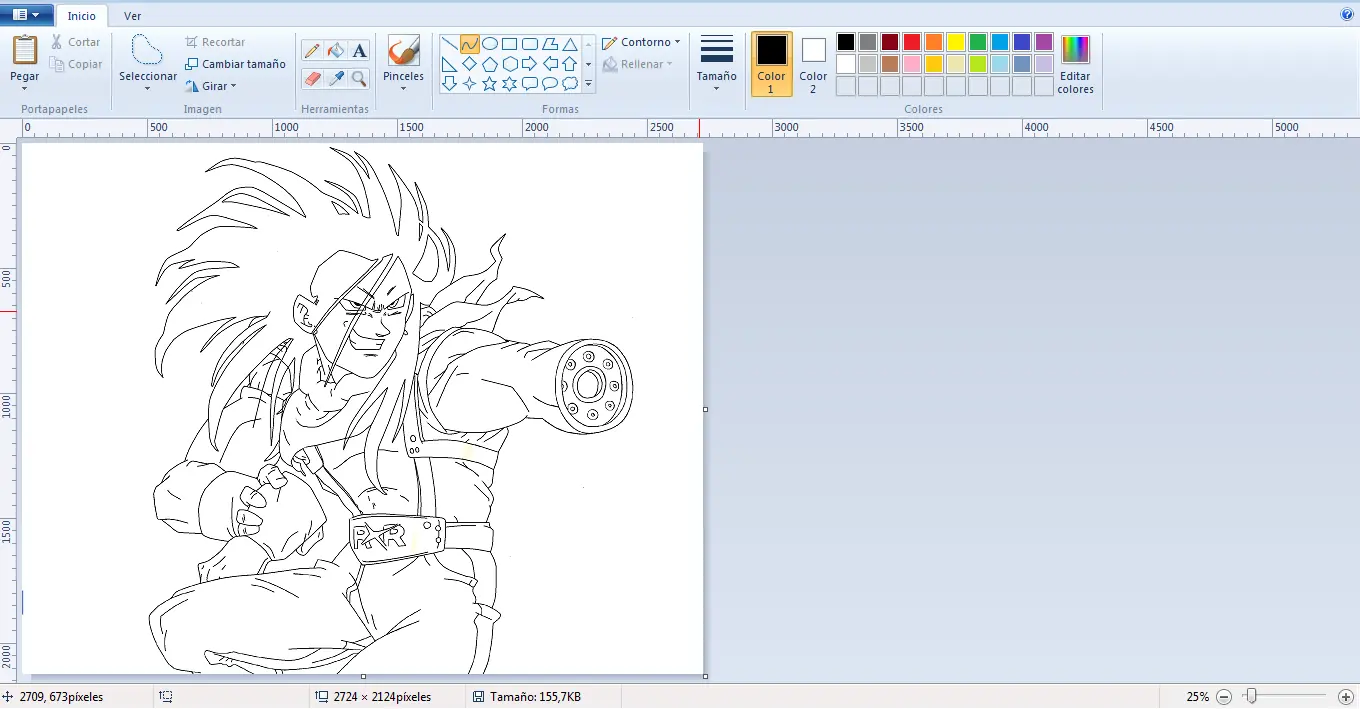The width and height of the screenshot is (1360, 709).
Task: Pick the Eraser tool
Action: pyautogui.click(x=312, y=78)
